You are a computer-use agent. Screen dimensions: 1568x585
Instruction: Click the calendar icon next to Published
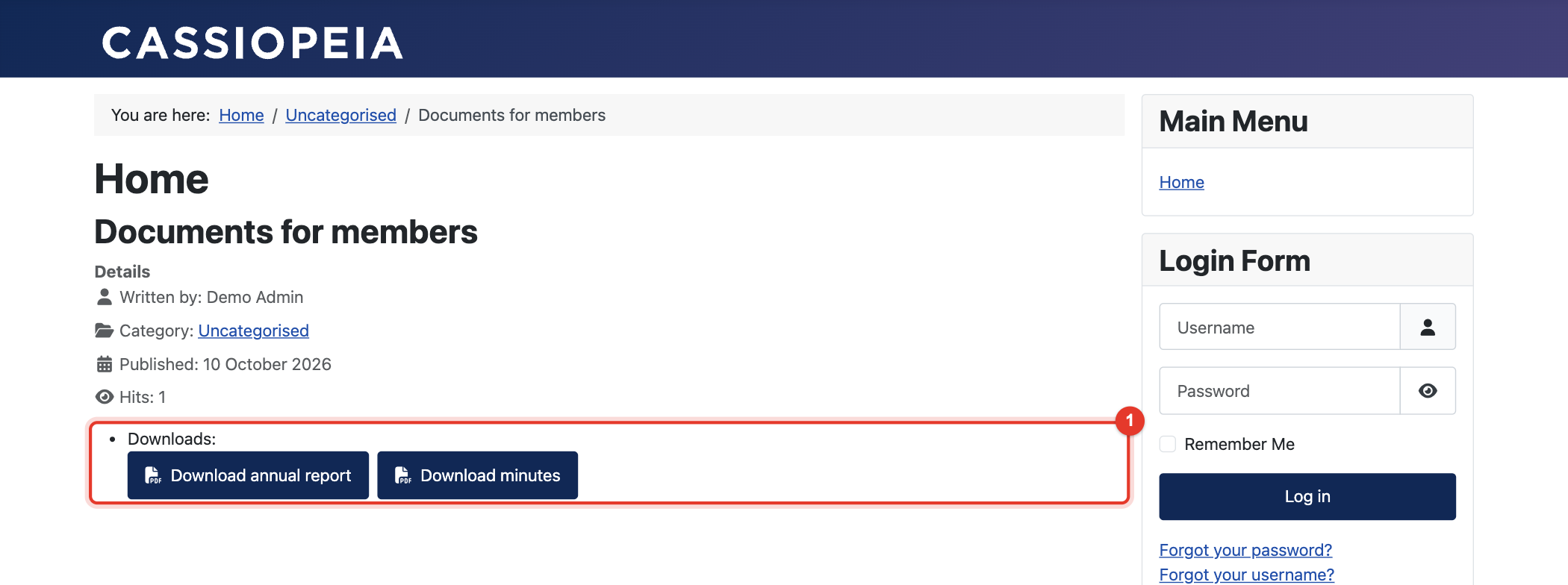[105, 364]
